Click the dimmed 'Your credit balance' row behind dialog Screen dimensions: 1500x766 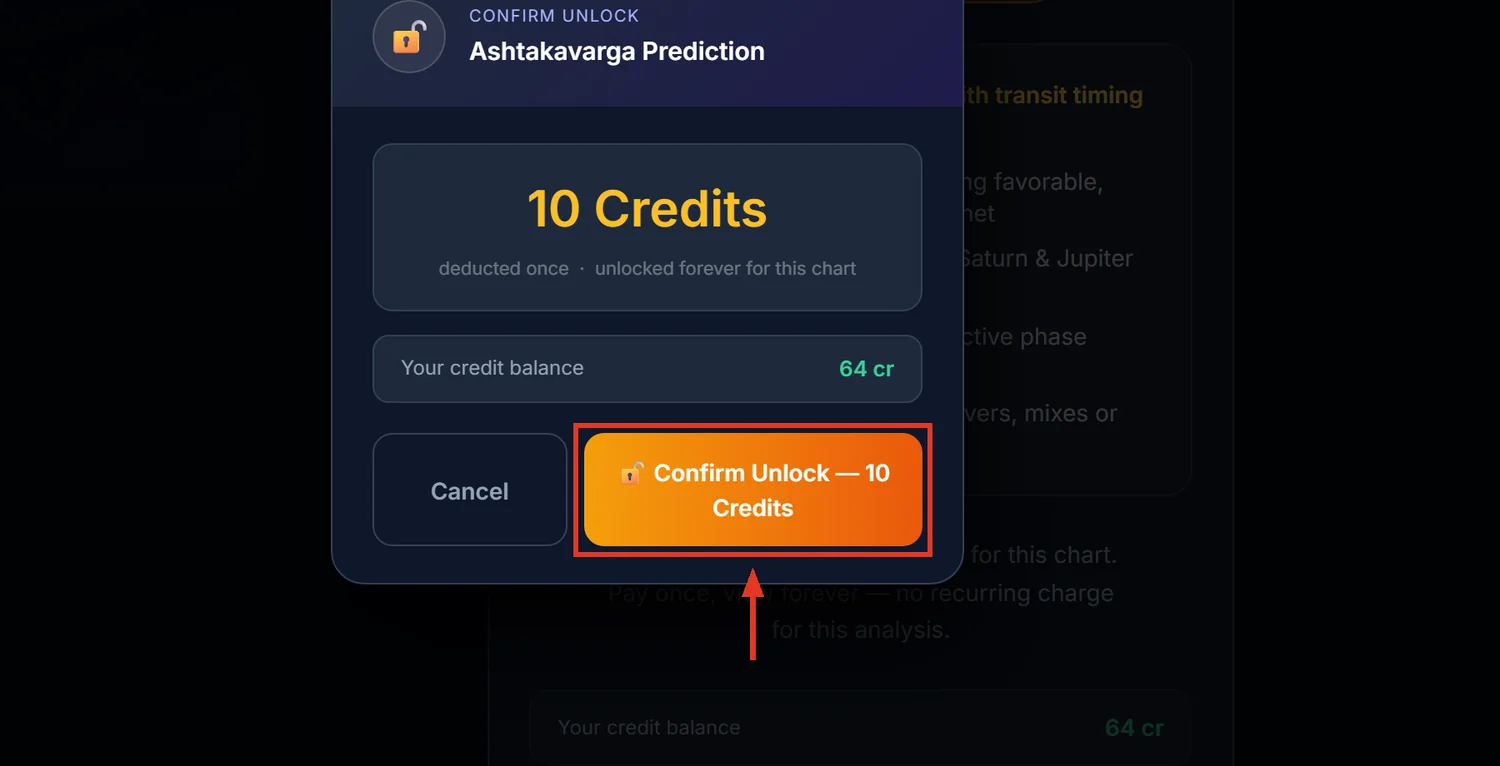pos(860,728)
